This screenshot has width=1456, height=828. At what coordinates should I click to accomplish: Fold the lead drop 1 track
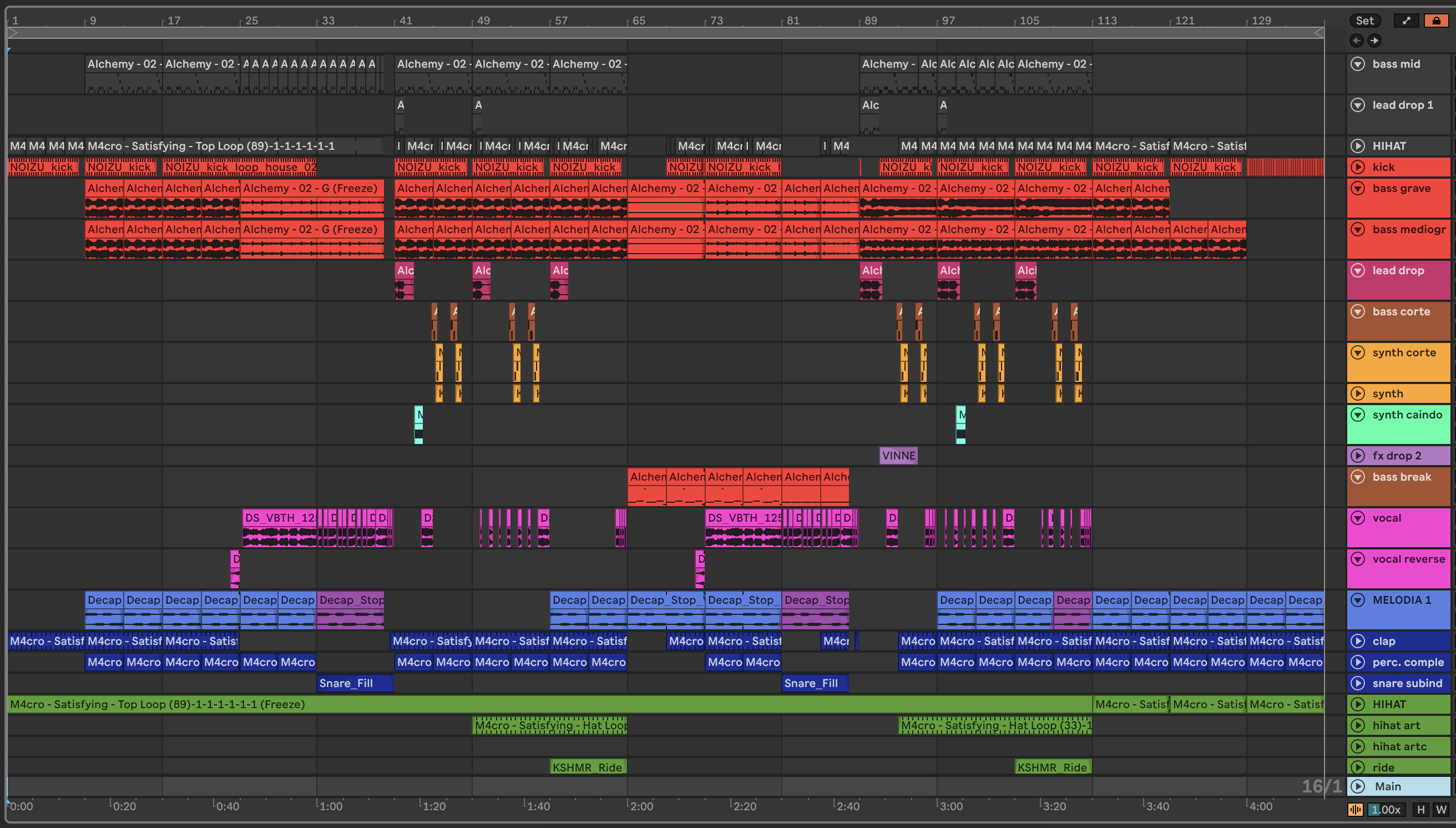1358,105
